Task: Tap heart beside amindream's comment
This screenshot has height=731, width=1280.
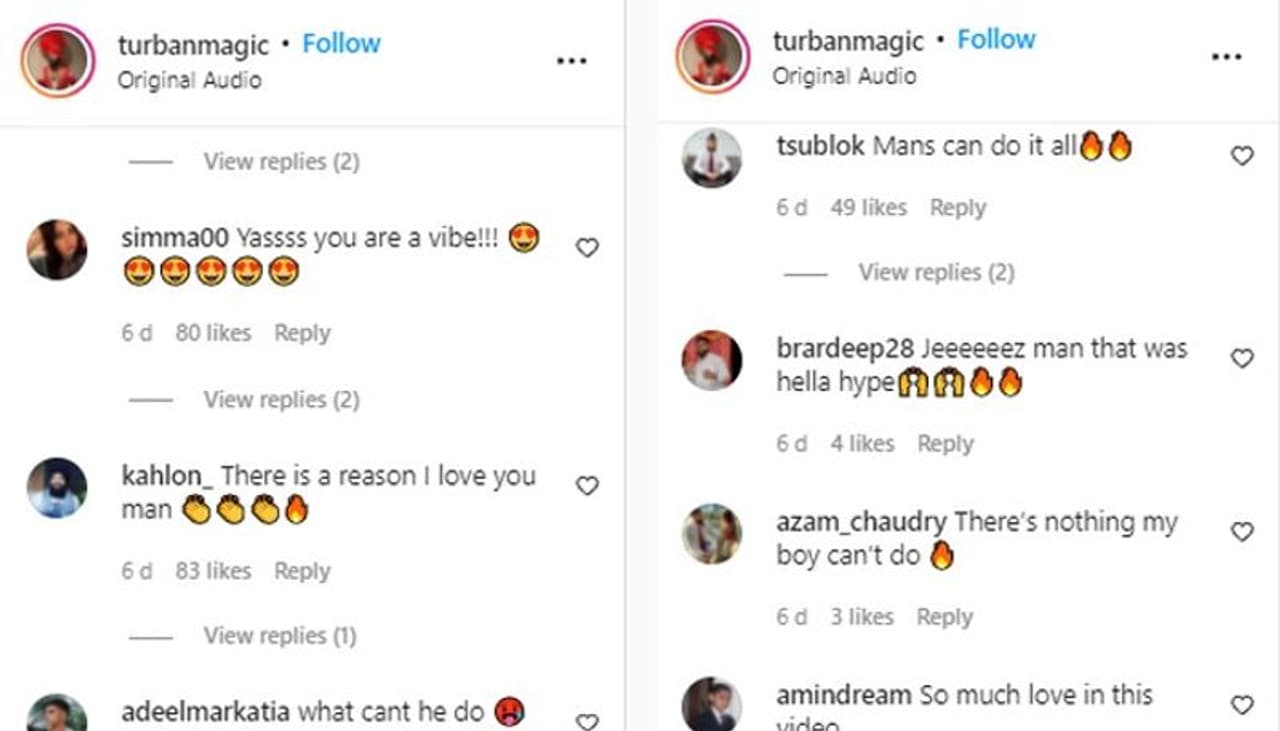Action: [1241, 705]
